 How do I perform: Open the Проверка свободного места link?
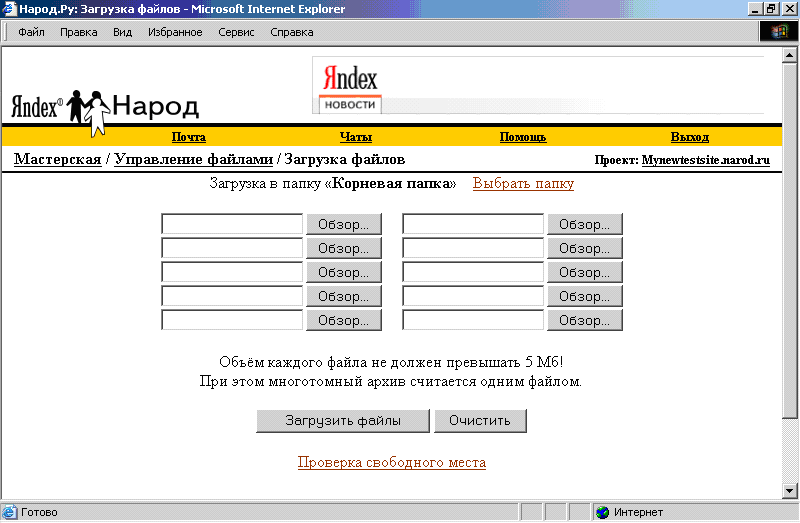392,462
